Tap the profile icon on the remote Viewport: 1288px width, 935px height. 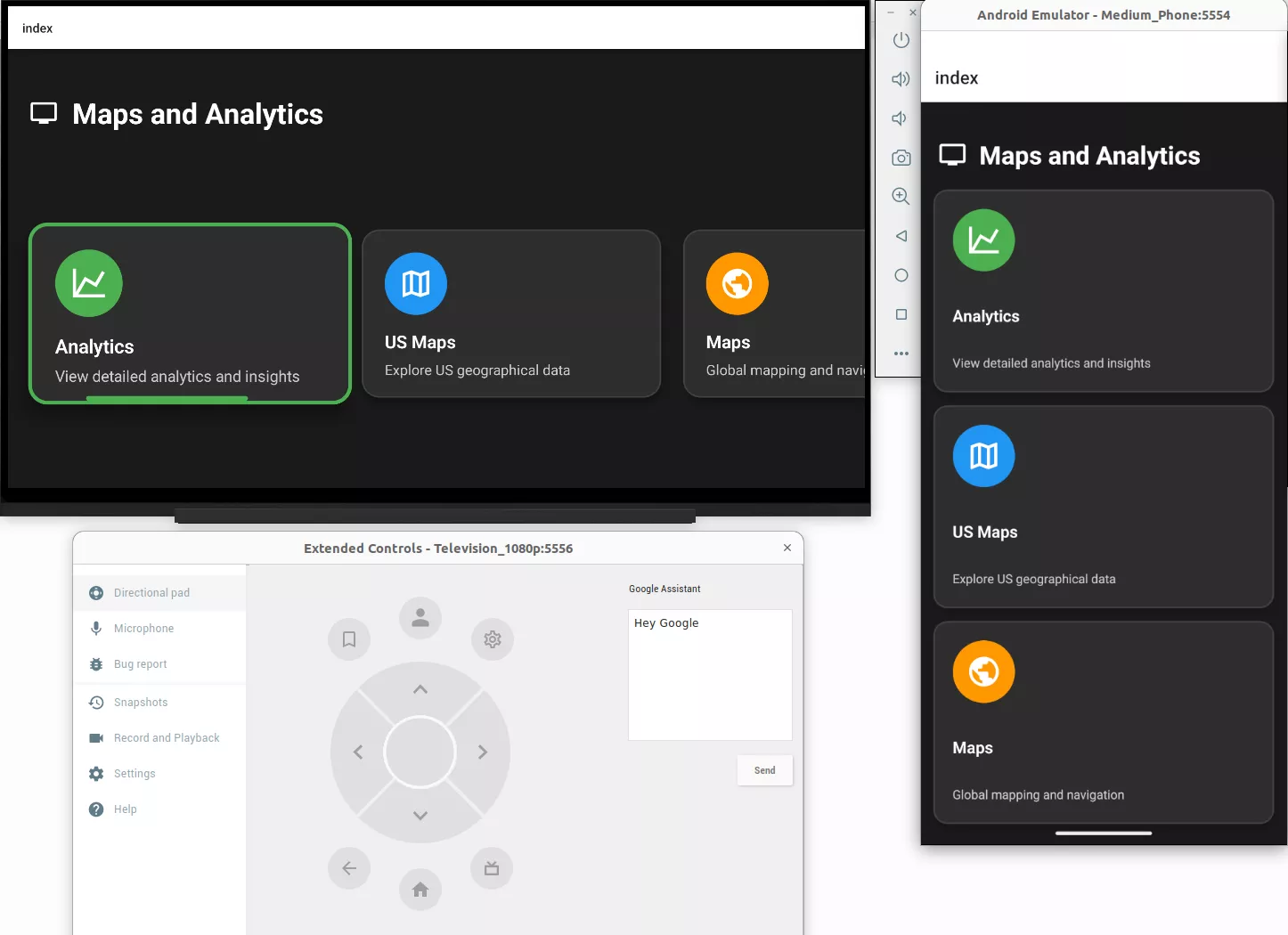click(420, 617)
